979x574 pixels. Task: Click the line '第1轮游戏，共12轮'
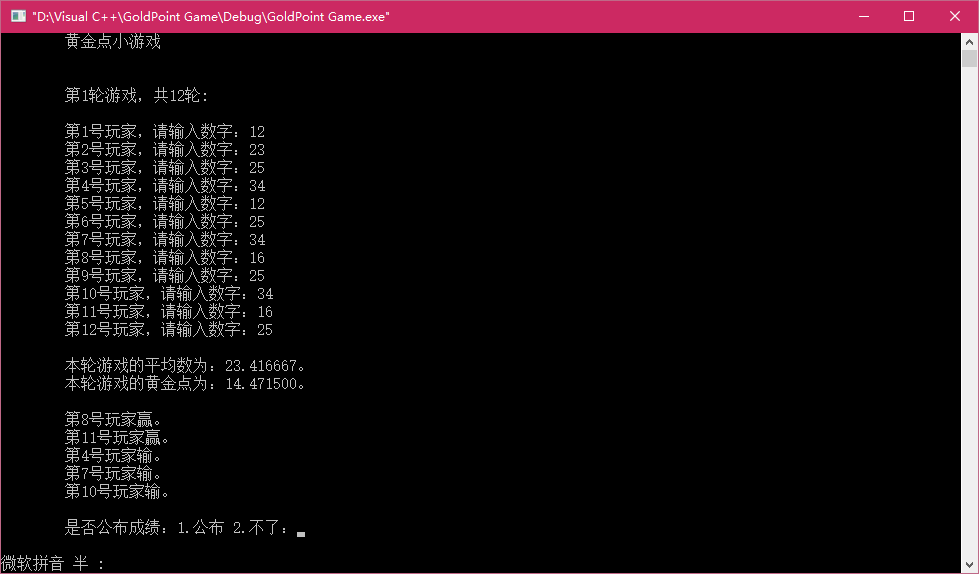137,96
